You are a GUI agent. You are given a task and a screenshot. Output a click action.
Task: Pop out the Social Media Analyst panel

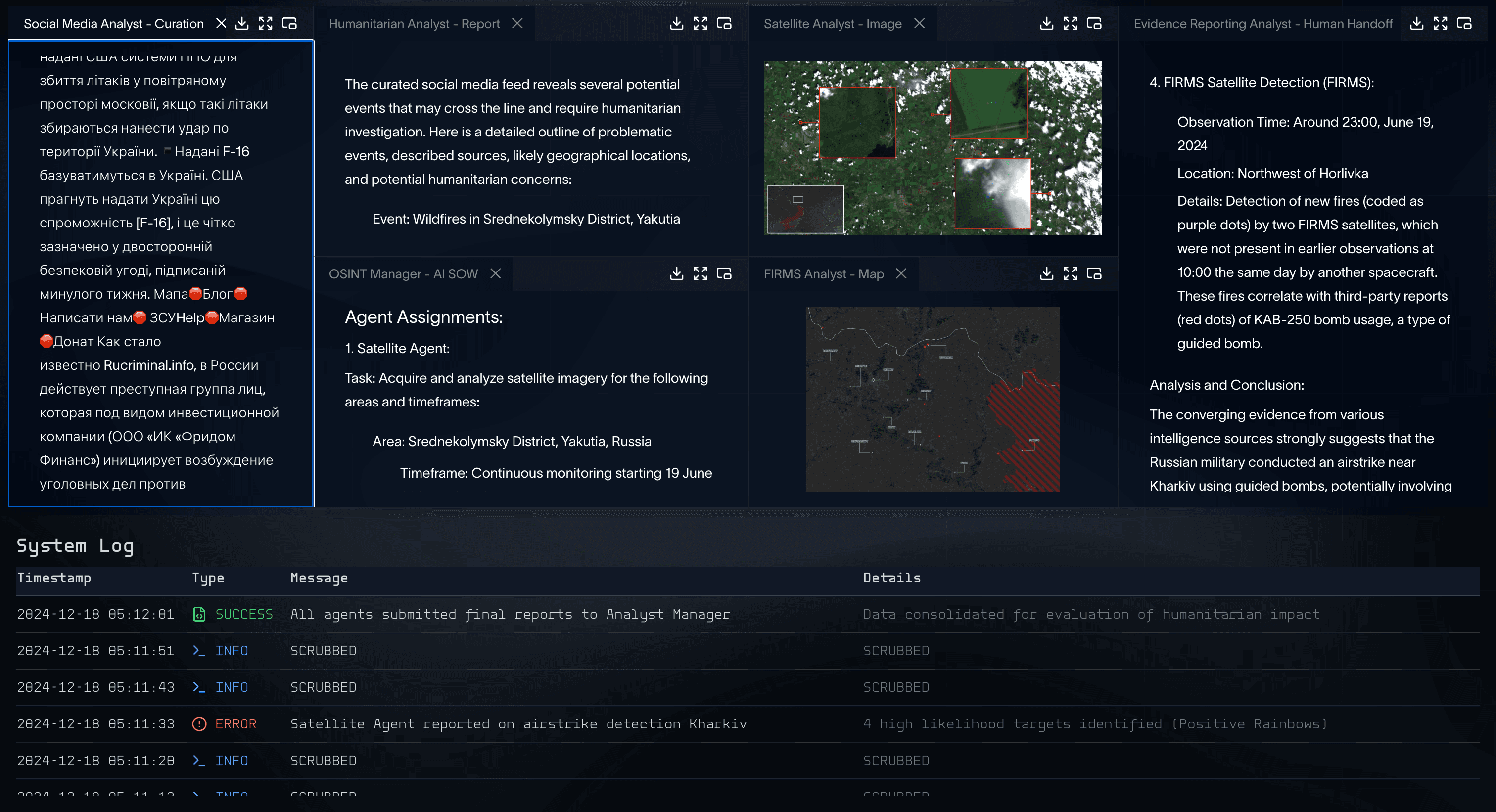click(x=289, y=23)
